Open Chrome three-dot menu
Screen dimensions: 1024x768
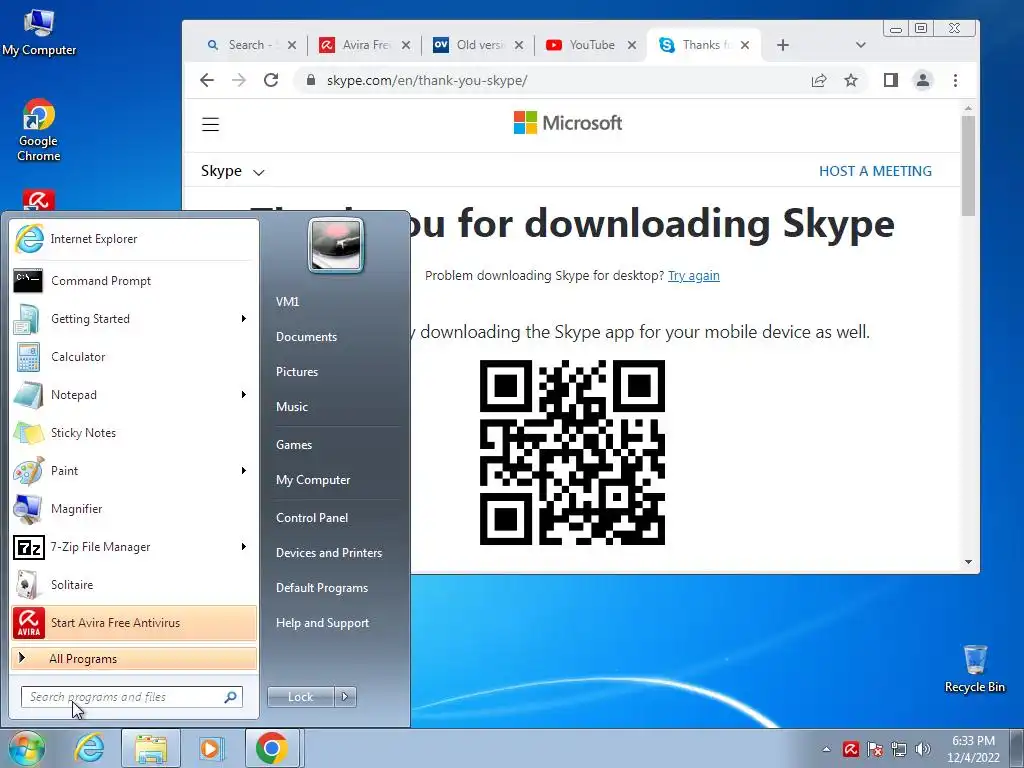[955, 80]
